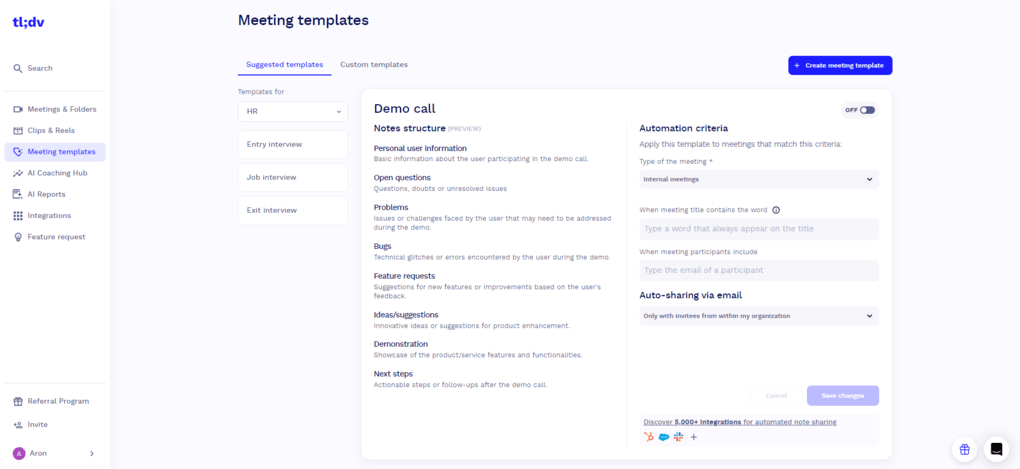Click the HubSpot integration icon
Viewport: 1020px width, 469px height.
649,437
